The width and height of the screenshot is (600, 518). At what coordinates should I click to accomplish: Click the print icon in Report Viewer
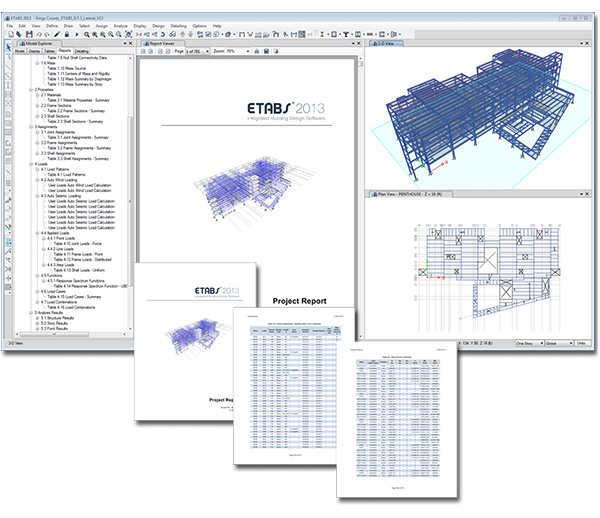(x=257, y=51)
